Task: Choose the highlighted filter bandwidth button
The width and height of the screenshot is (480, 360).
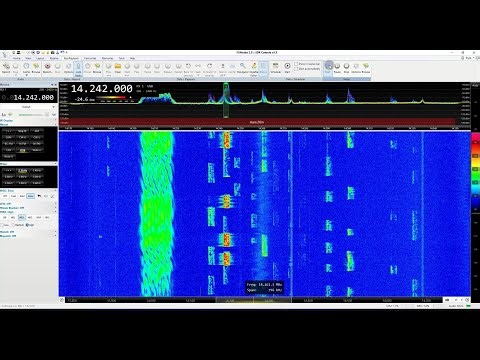Action: pos(22,171)
